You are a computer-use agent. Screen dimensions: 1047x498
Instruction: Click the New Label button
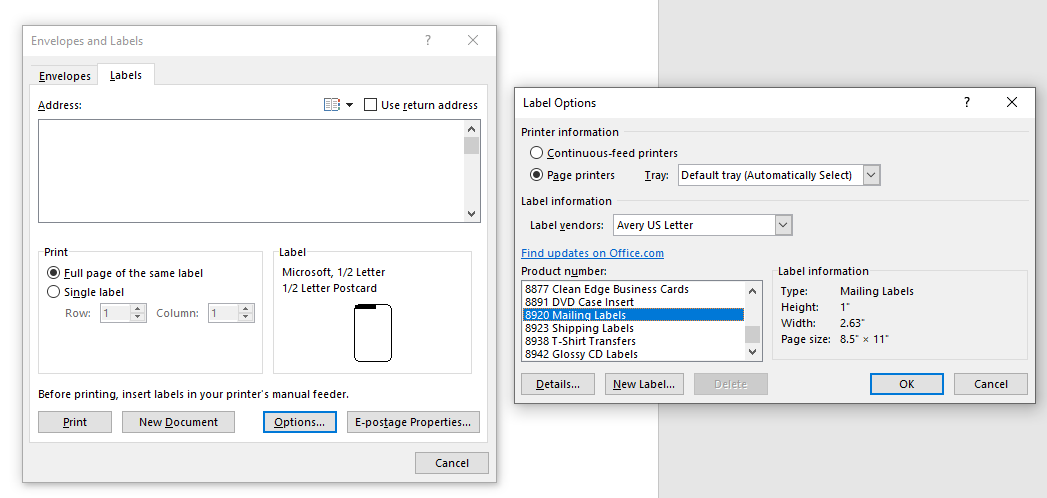644,384
